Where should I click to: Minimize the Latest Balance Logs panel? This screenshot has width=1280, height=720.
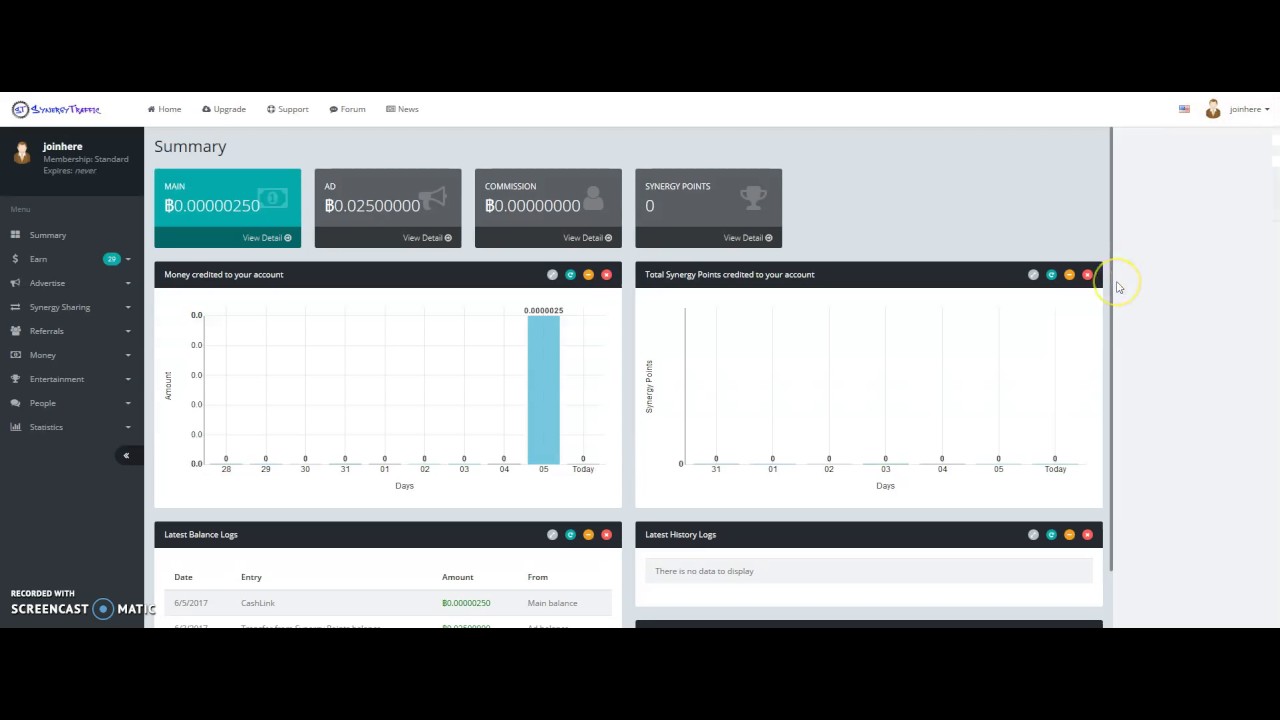[x=588, y=535]
